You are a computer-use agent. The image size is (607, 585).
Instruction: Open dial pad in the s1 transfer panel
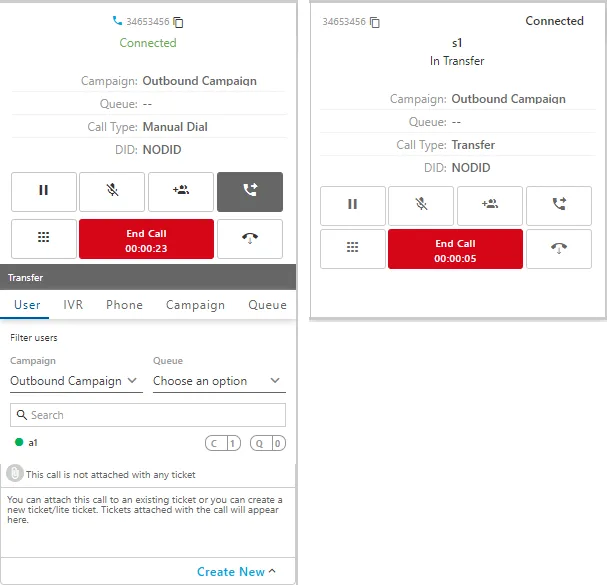point(353,249)
